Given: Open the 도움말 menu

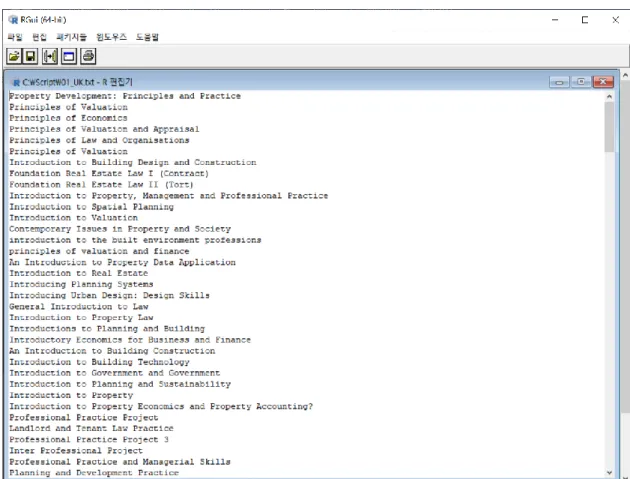Looking at the screenshot, I should tap(147, 37).
